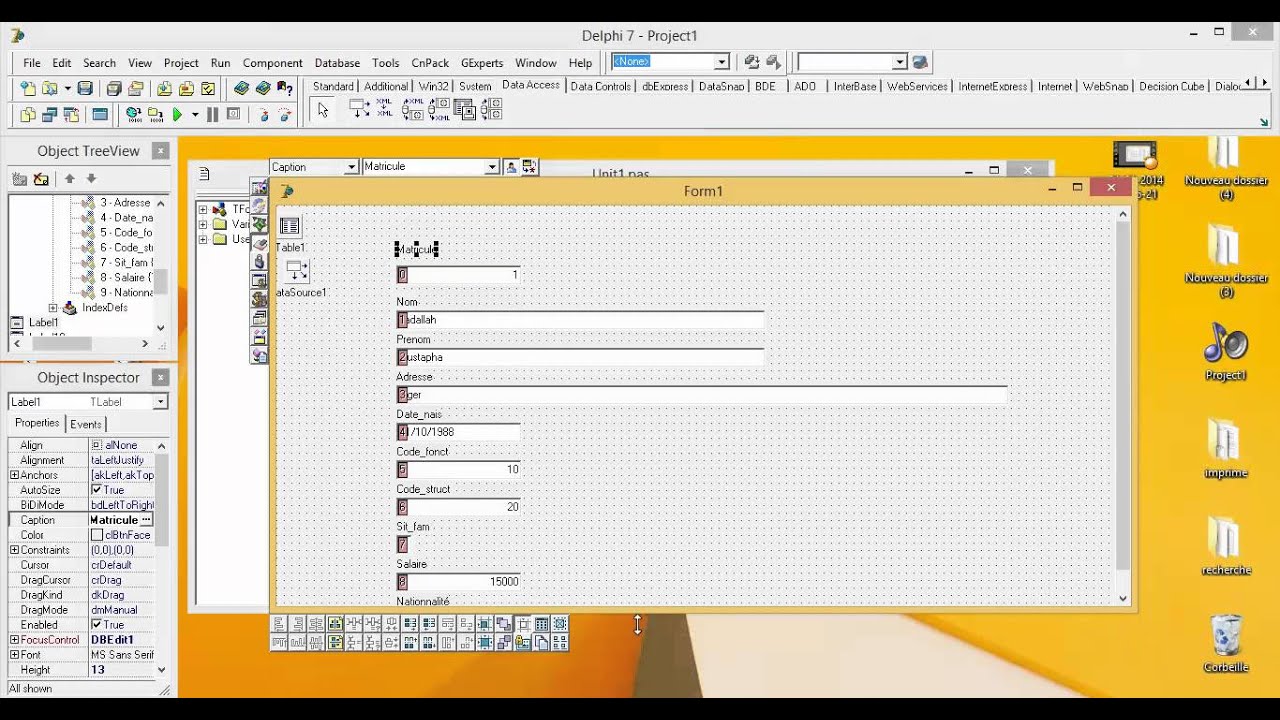Open the CnPack menu
1280x720 pixels.
[430, 63]
